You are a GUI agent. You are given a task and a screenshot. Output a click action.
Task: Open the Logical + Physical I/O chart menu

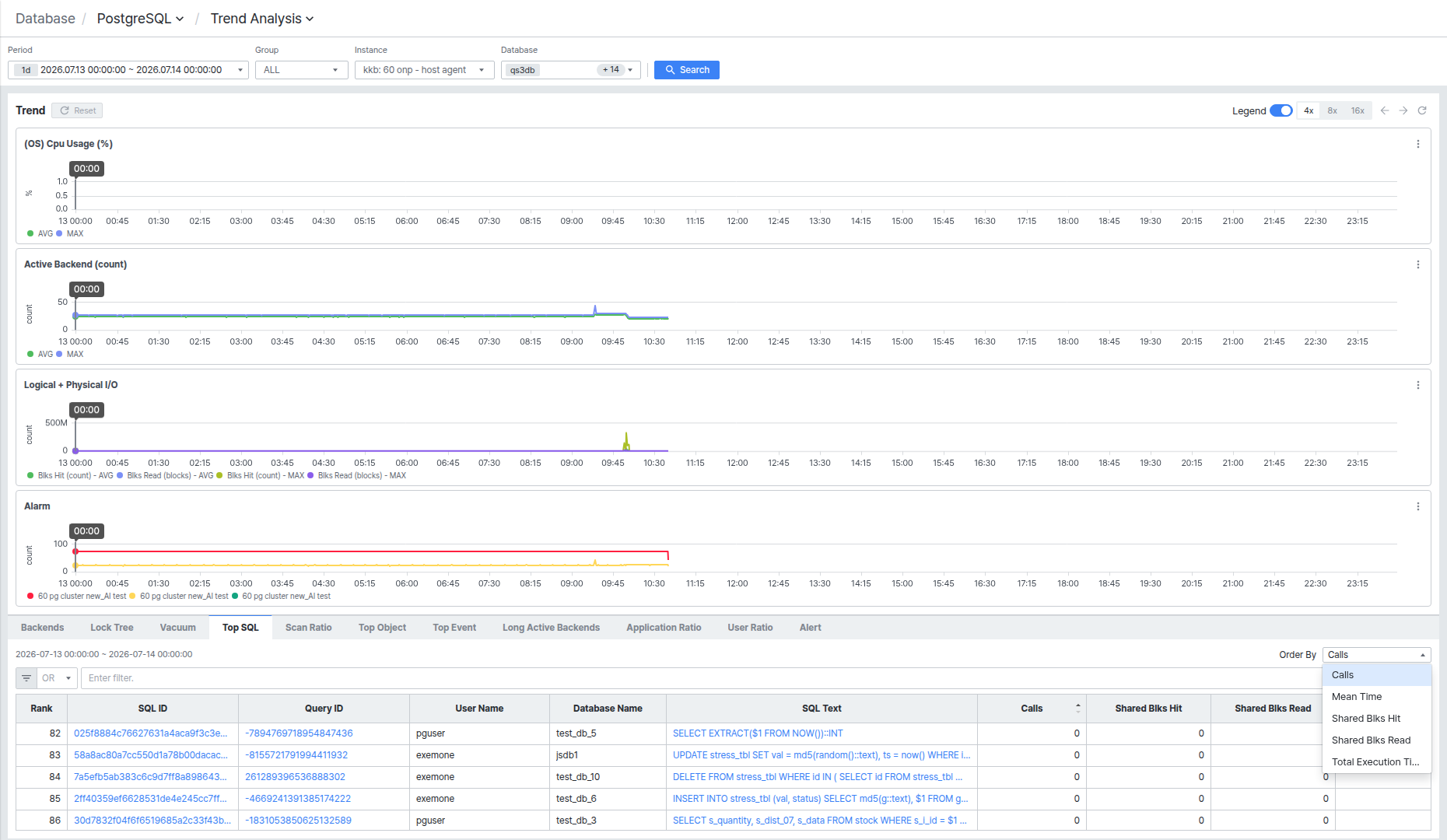[1418, 385]
